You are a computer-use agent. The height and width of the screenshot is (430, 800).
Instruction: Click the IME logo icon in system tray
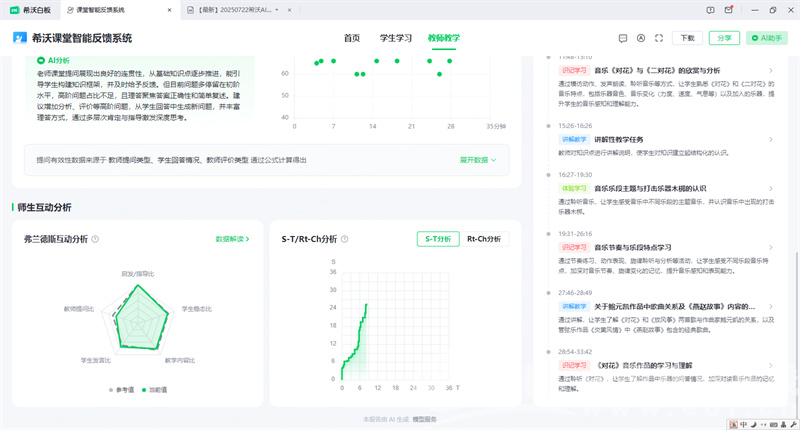(x=733, y=424)
